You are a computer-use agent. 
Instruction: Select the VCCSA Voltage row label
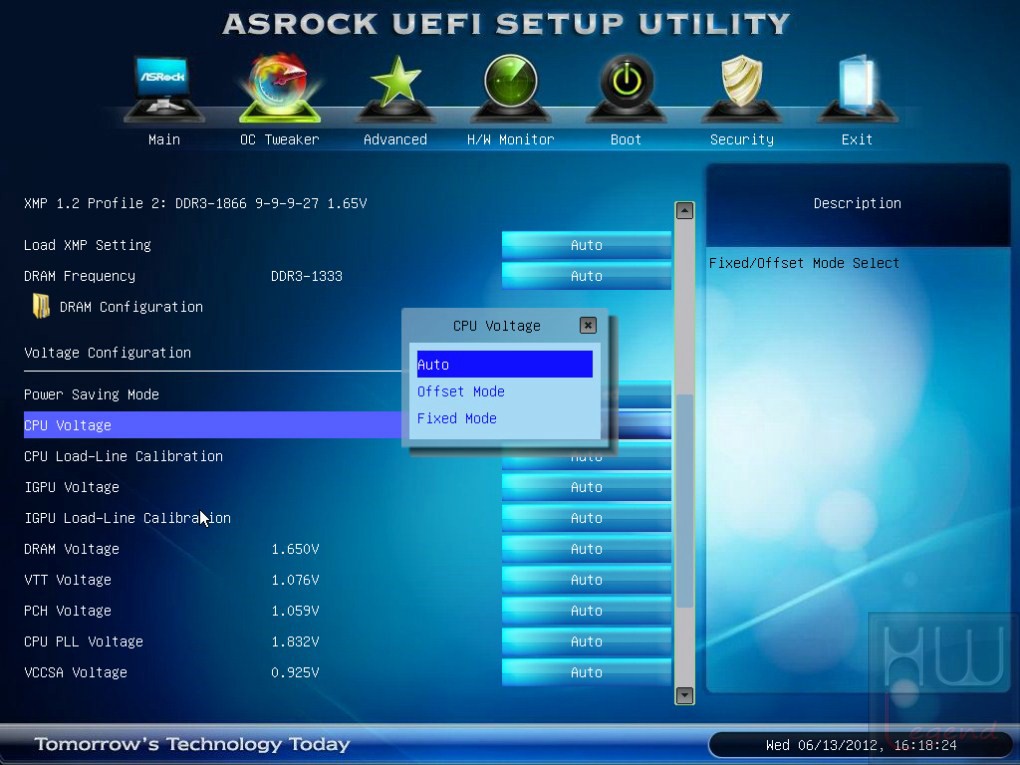pos(75,673)
